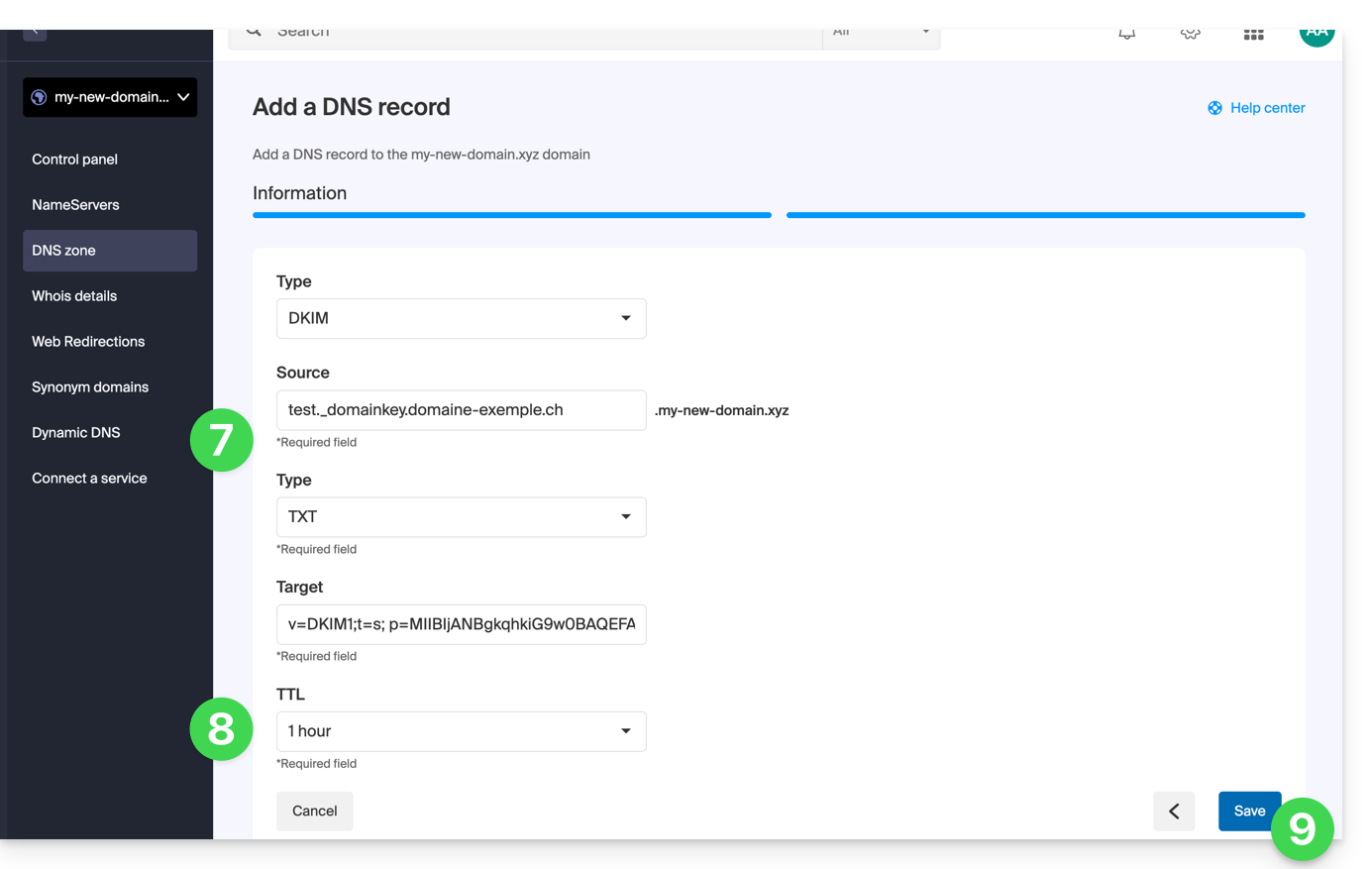Screen dimensions: 1372x869
Task: Open the TTL 1 hour dropdown
Action: 461,731
